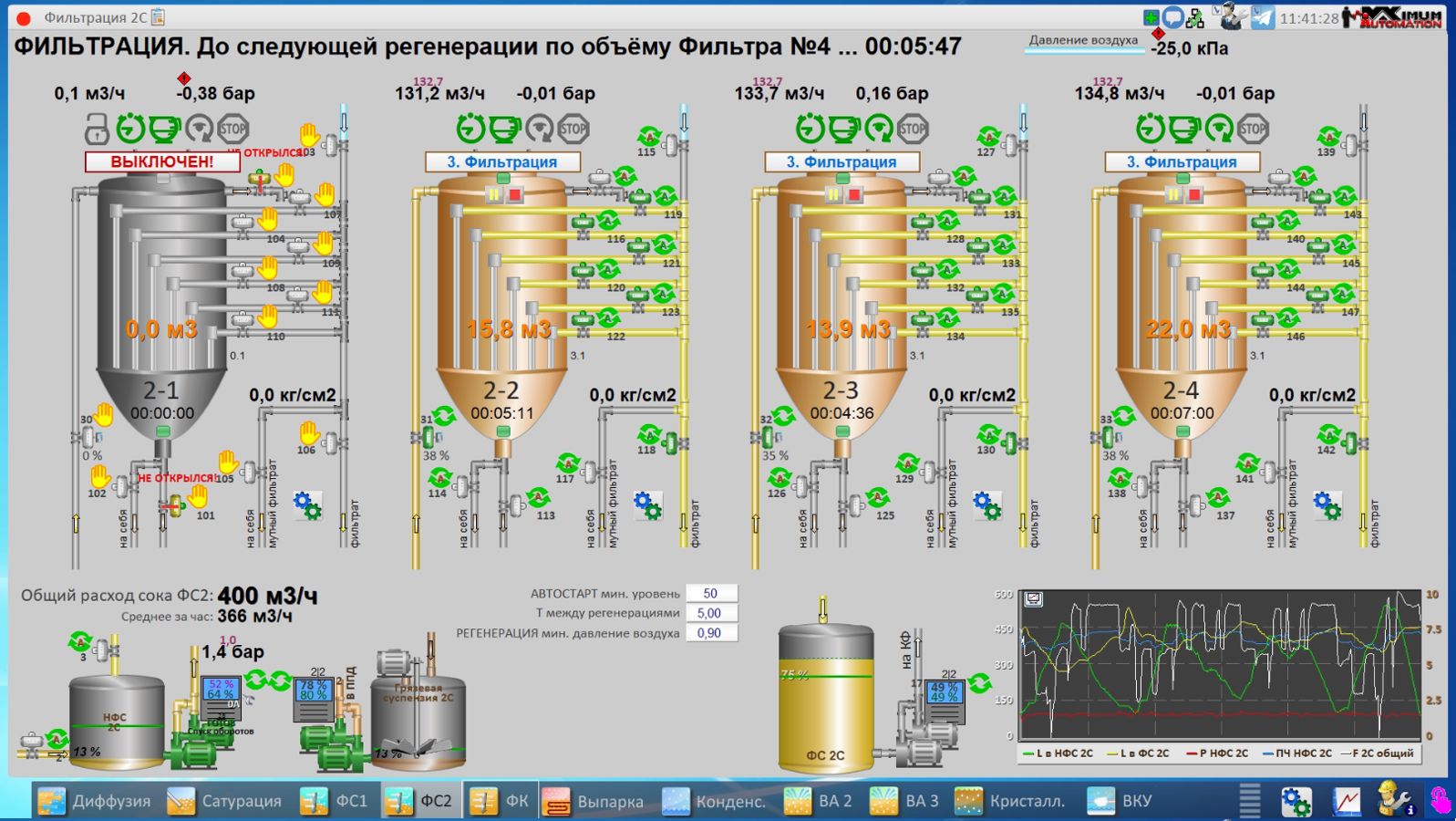Toggle auto mode of valve 142
1456x821 pixels.
(1329, 434)
